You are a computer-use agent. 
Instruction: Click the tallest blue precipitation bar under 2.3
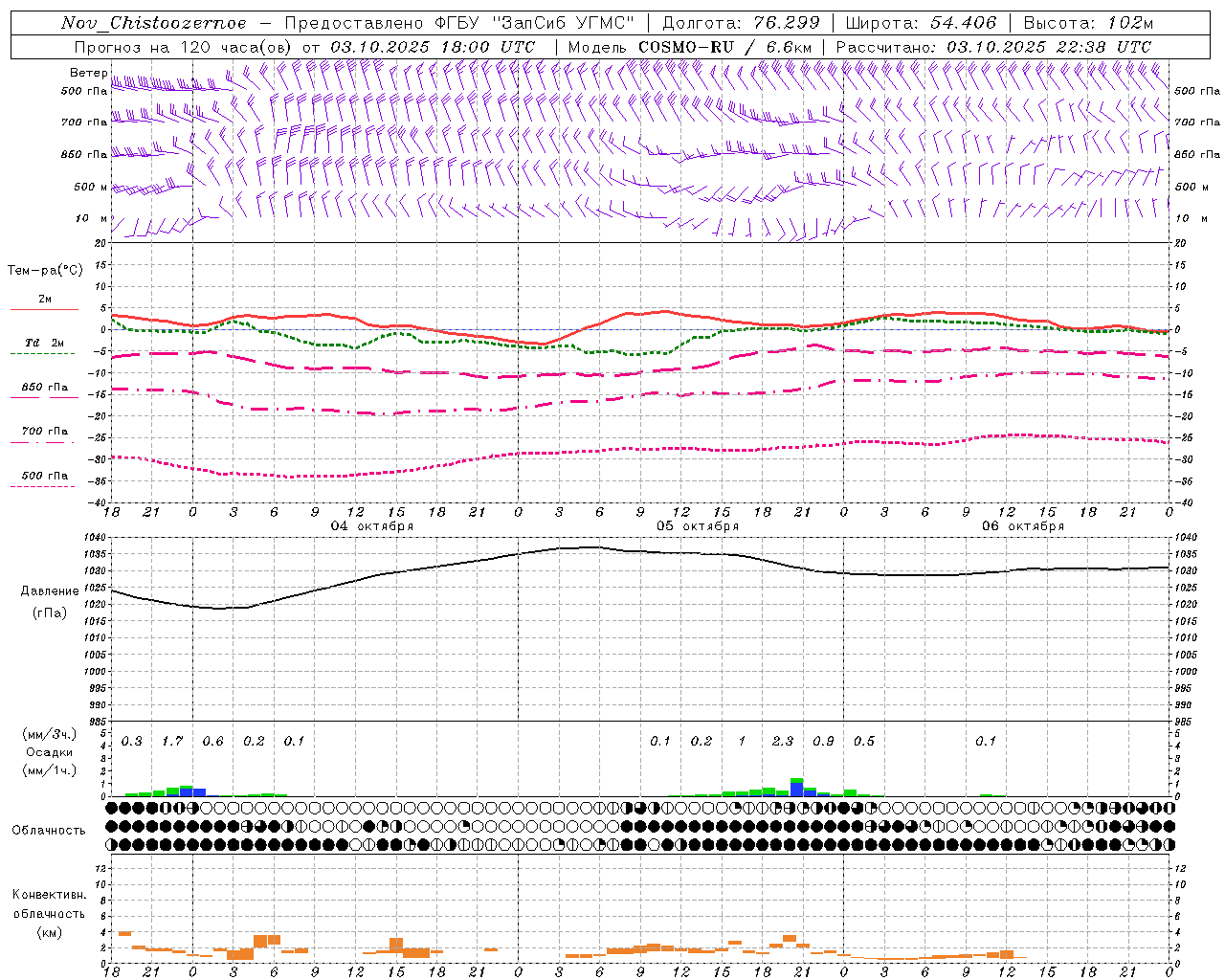pyautogui.click(x=796, y=790)
